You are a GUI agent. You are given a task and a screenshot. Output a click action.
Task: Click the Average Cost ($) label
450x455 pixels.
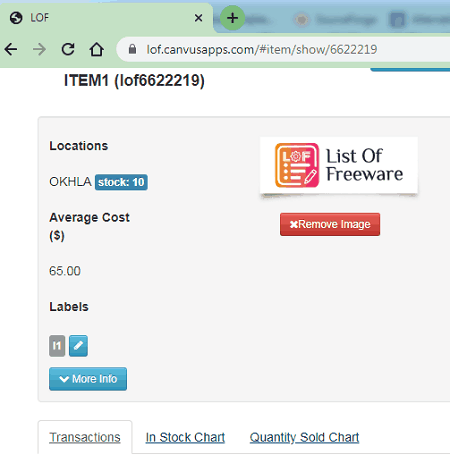(x=89, y=226)
